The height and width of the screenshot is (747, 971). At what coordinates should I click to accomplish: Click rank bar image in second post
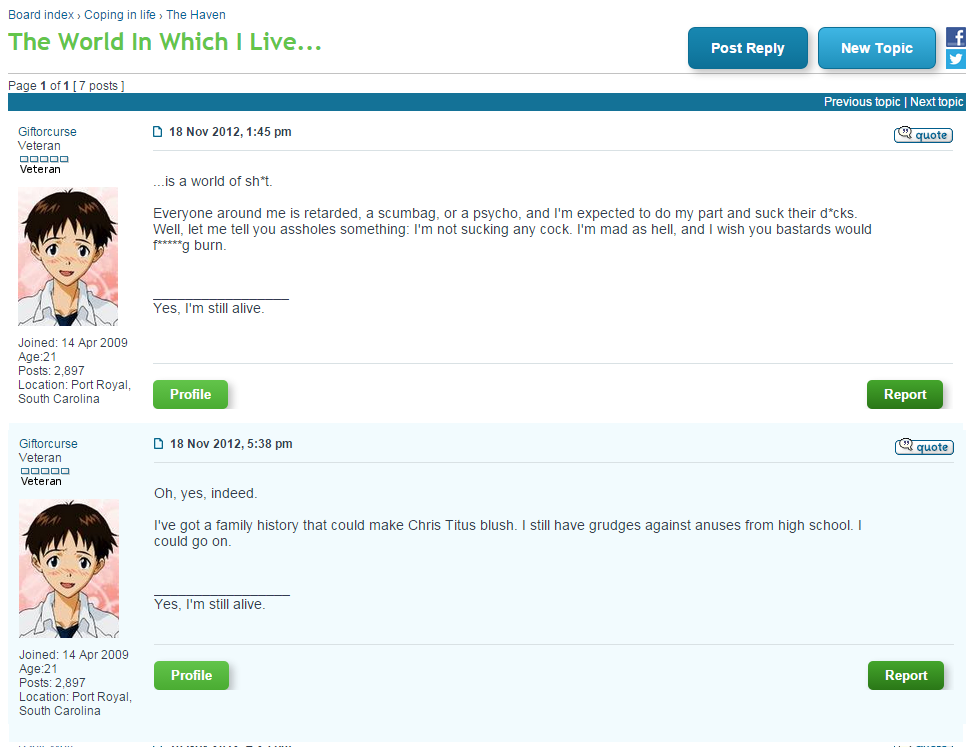pyautogui.click(x=45, y=471)
